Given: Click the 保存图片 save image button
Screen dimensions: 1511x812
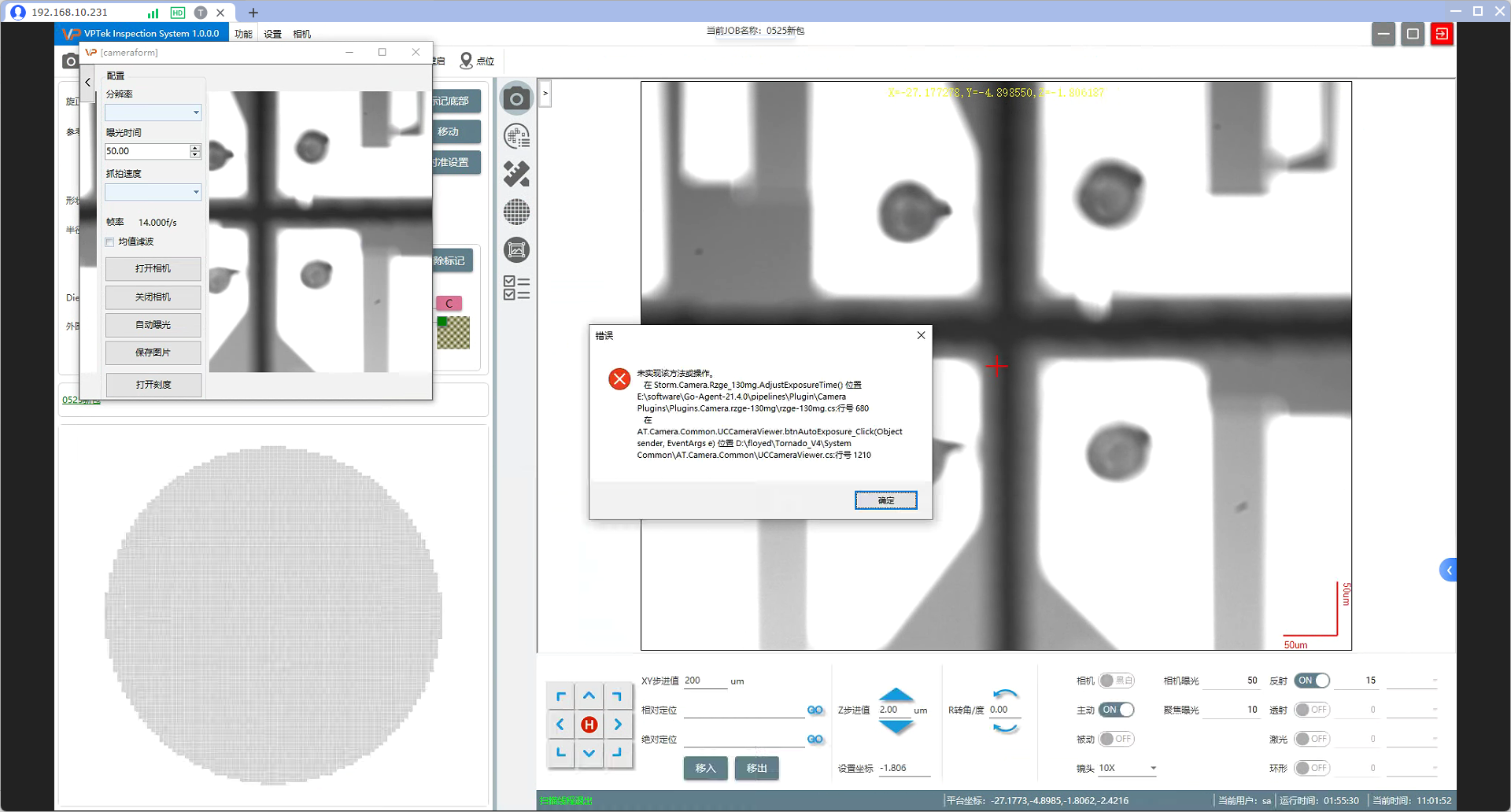Looking at the screenshot, I should click(153, 352).
